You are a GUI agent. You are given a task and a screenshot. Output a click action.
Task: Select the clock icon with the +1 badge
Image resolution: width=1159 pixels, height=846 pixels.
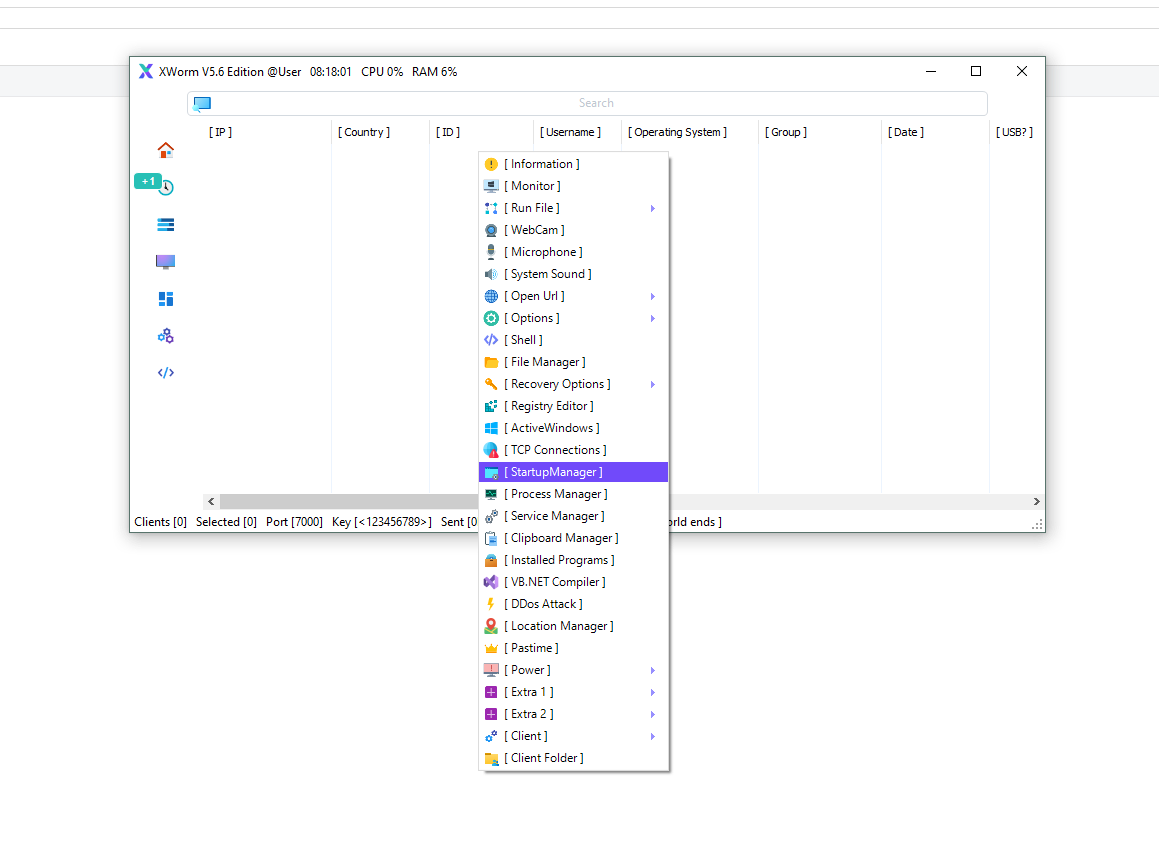(165, 187)
